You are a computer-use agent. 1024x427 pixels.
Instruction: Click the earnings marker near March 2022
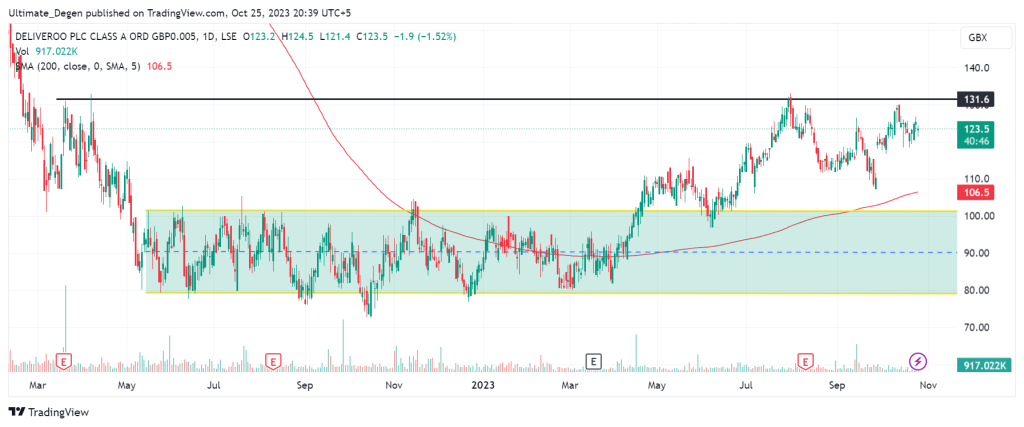(64, 360)
